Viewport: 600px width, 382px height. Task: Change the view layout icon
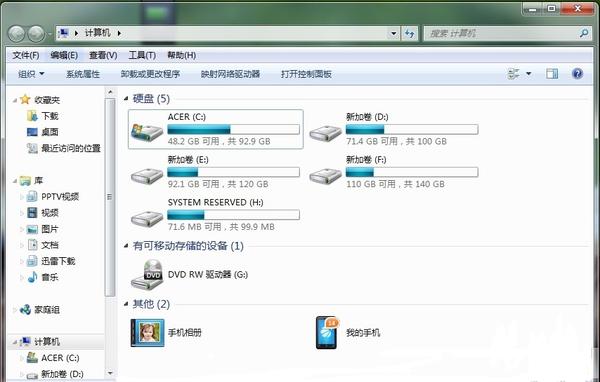513,73
